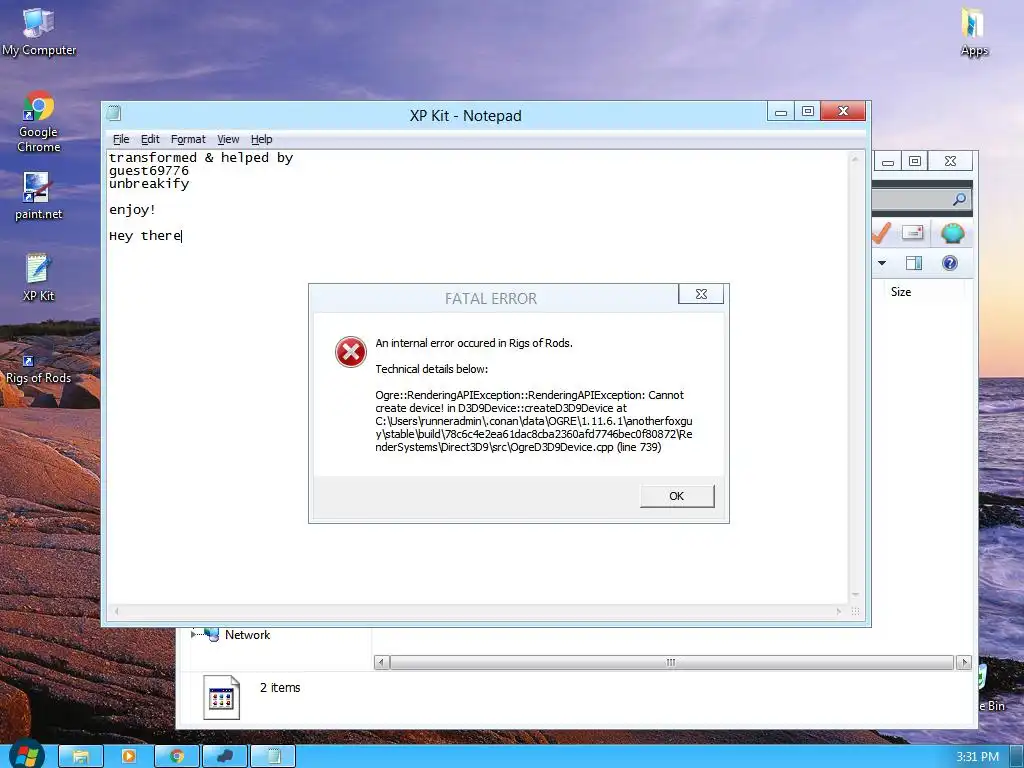Click the envelope mail icon in the Explorer toolbar

(x=912, y=232)
